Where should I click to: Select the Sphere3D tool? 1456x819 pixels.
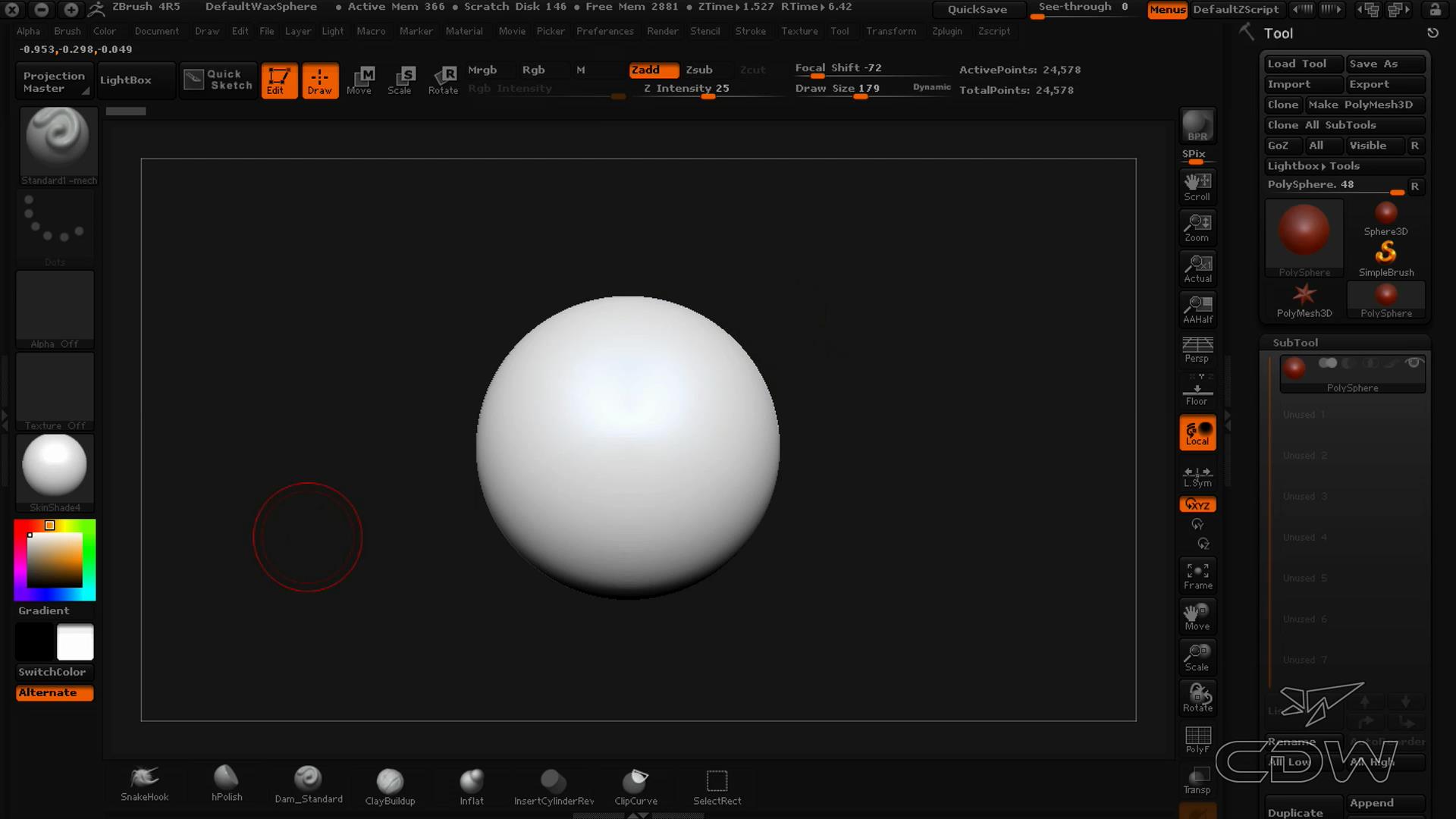(x=1385, y=219)
